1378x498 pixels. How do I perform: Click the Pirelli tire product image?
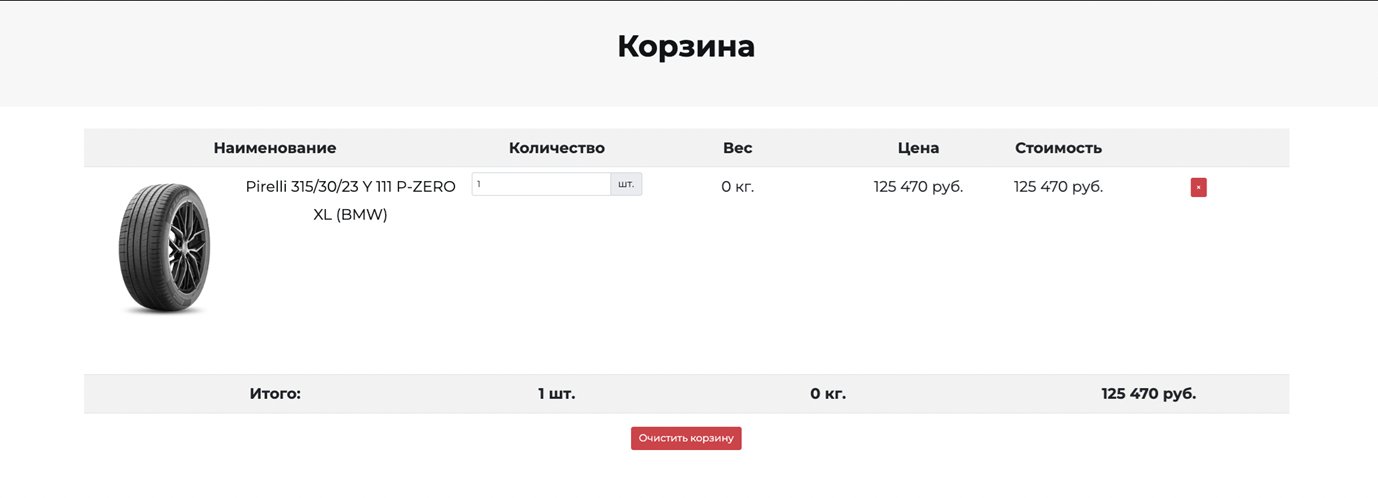(x=165, y=249)
